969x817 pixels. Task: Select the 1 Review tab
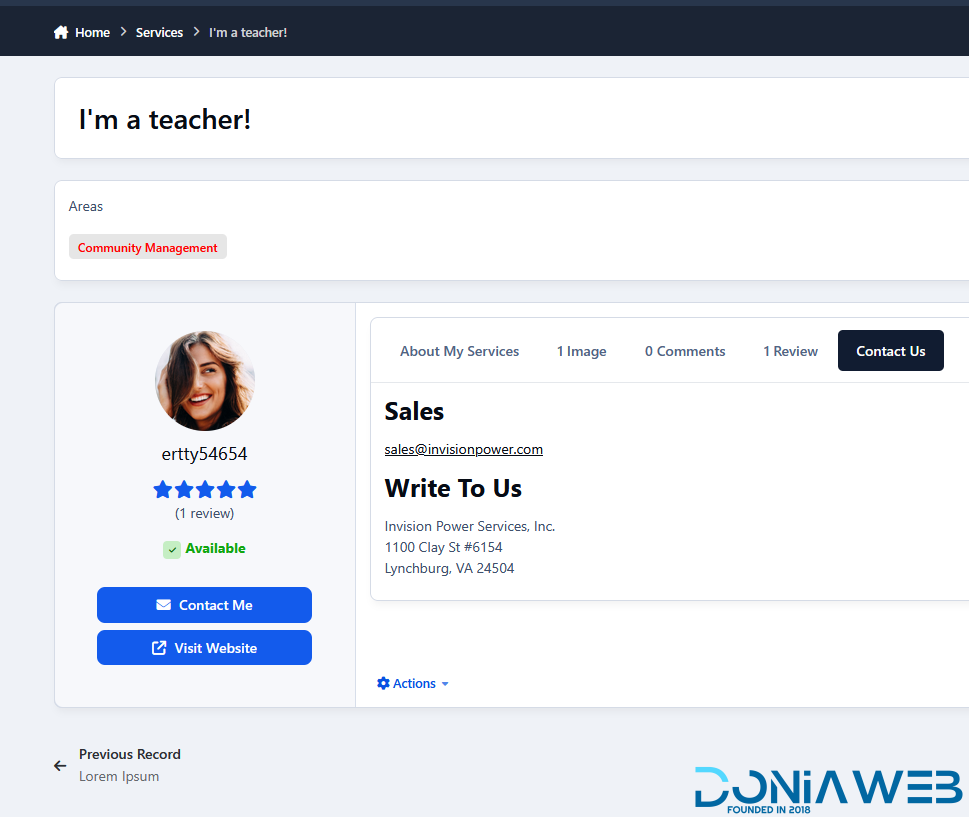[x=790, y=351]
